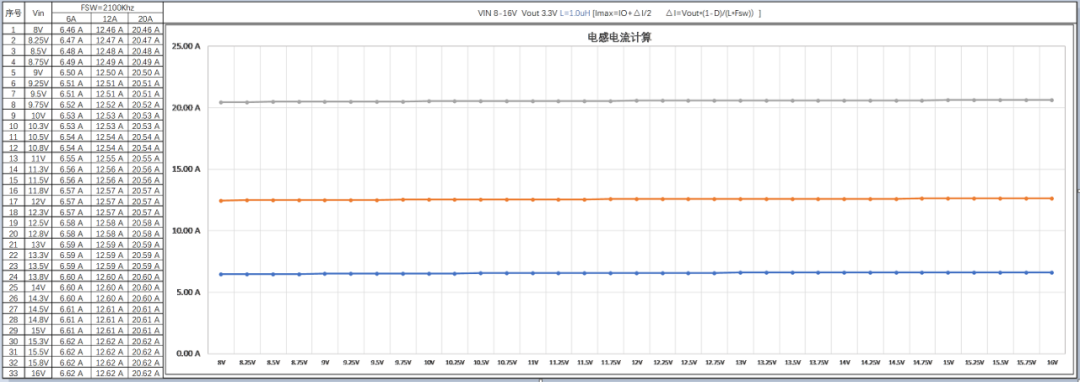Click the '16V' label on chart x-axis

coord(1052,362)
